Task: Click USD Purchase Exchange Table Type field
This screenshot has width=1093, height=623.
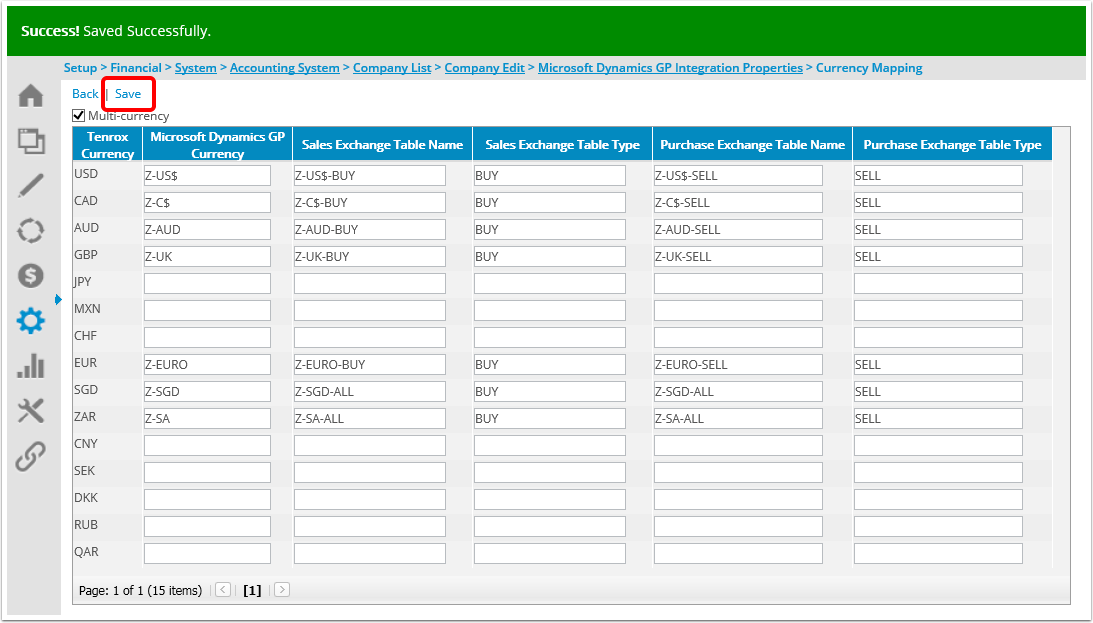Action: [938, 176]
